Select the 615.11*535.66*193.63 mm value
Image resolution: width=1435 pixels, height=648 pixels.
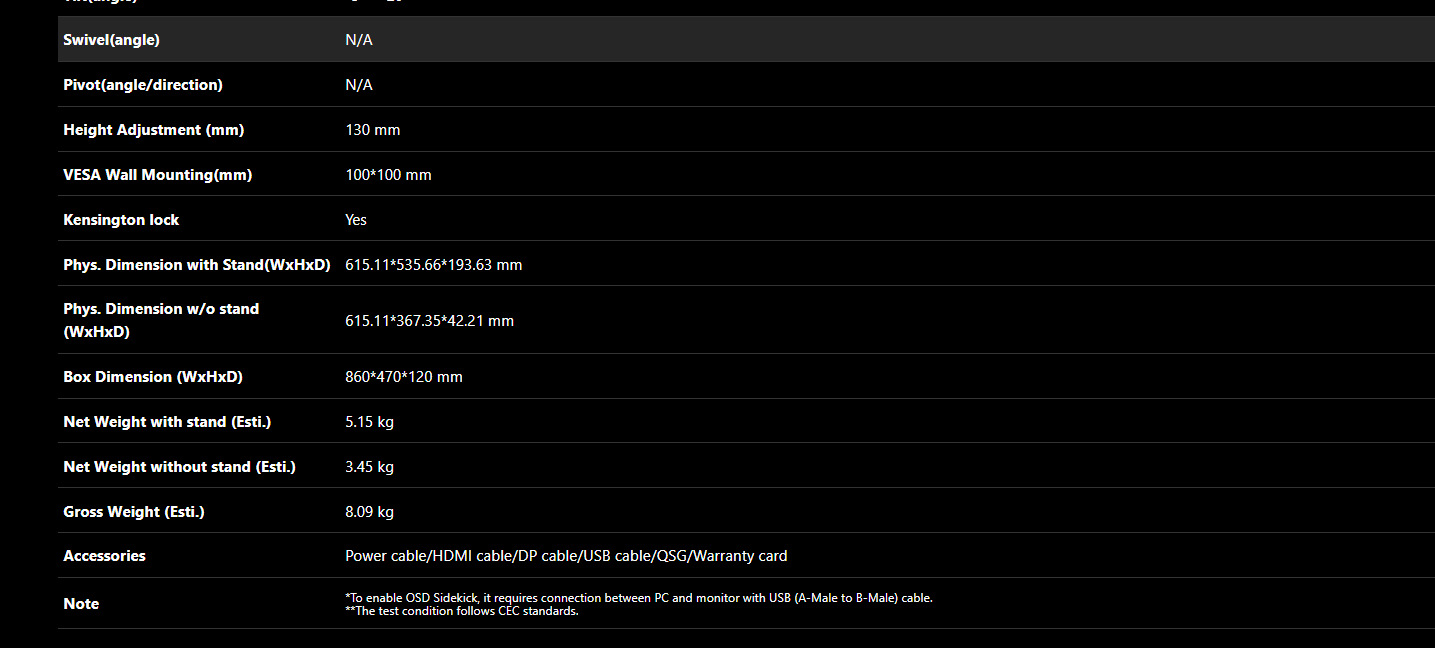pyautogui.click(x=433, y=265)
